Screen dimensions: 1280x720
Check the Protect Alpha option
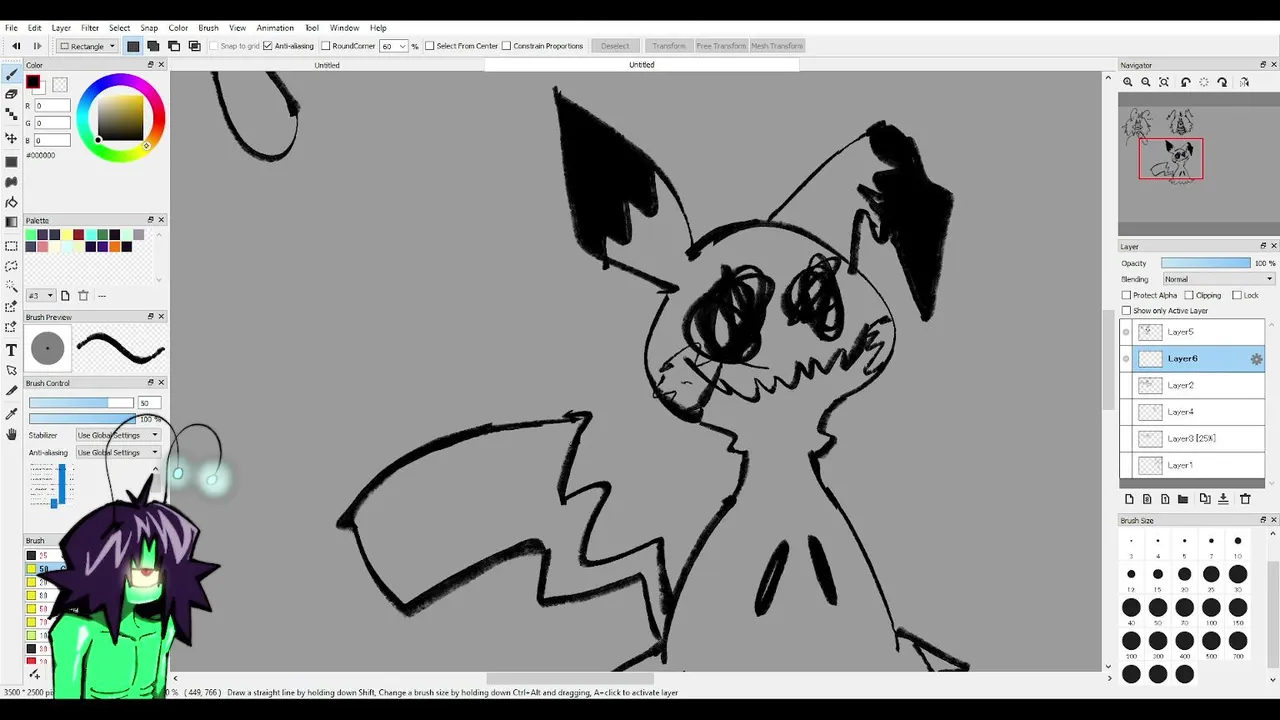(1126, 296)
